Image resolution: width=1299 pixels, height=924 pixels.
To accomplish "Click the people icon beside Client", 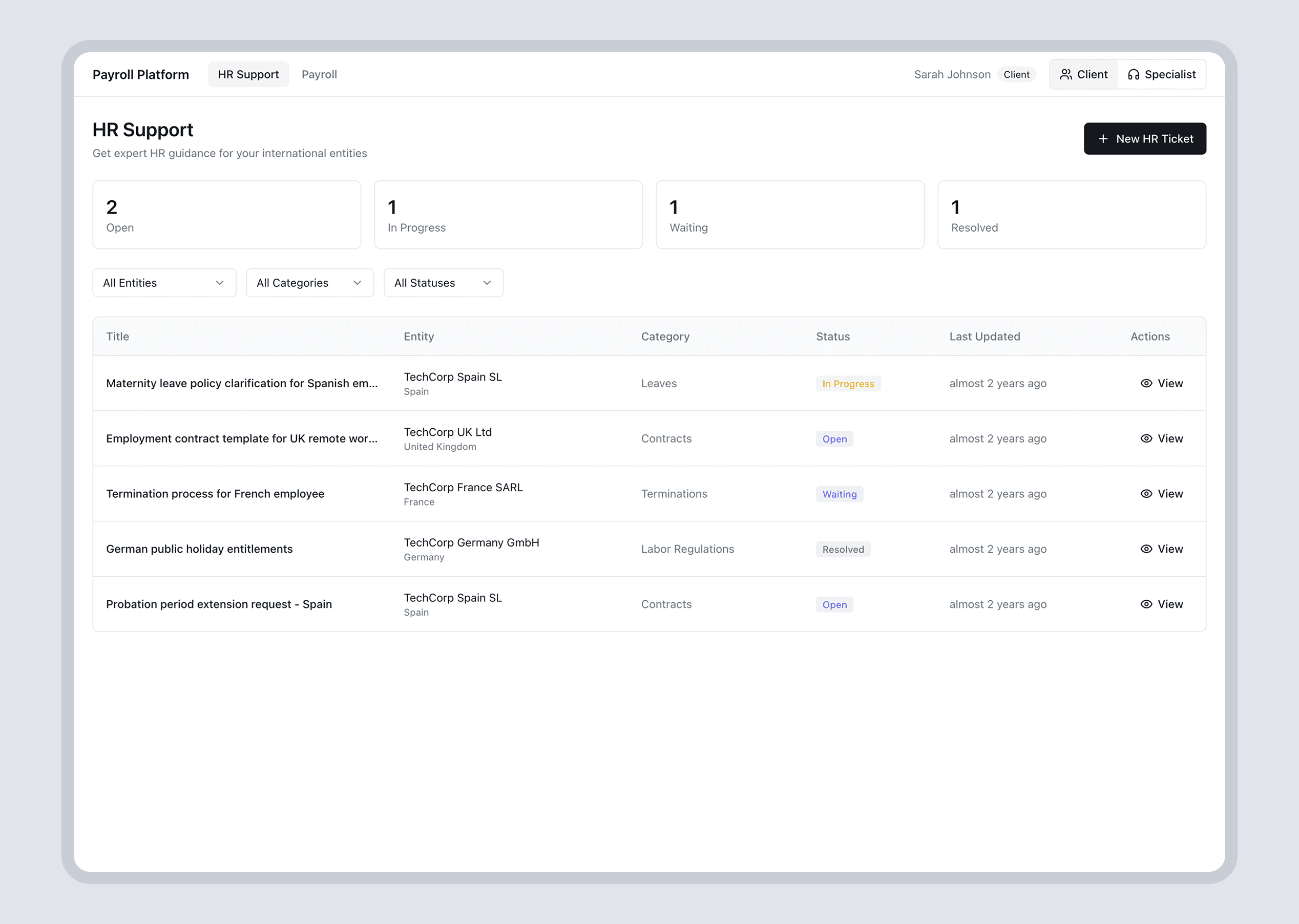I will [x=1066, y=75].
